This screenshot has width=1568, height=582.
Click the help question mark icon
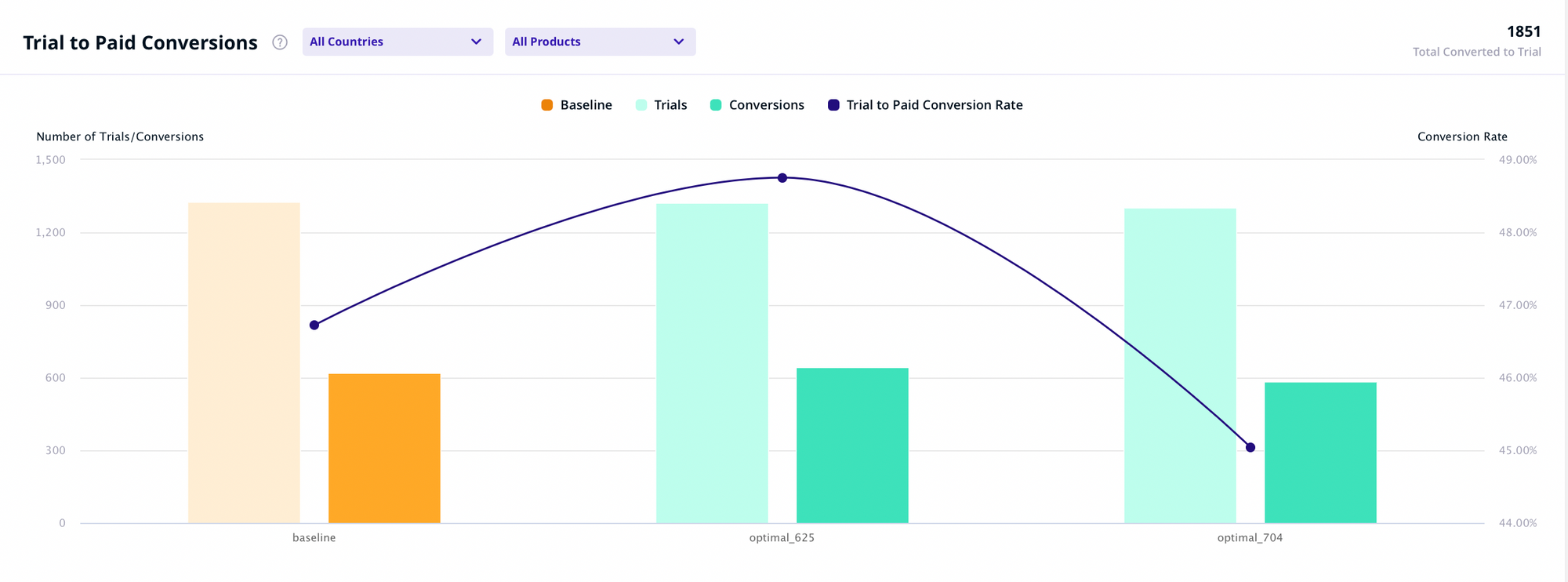click(x=280, y=42)
